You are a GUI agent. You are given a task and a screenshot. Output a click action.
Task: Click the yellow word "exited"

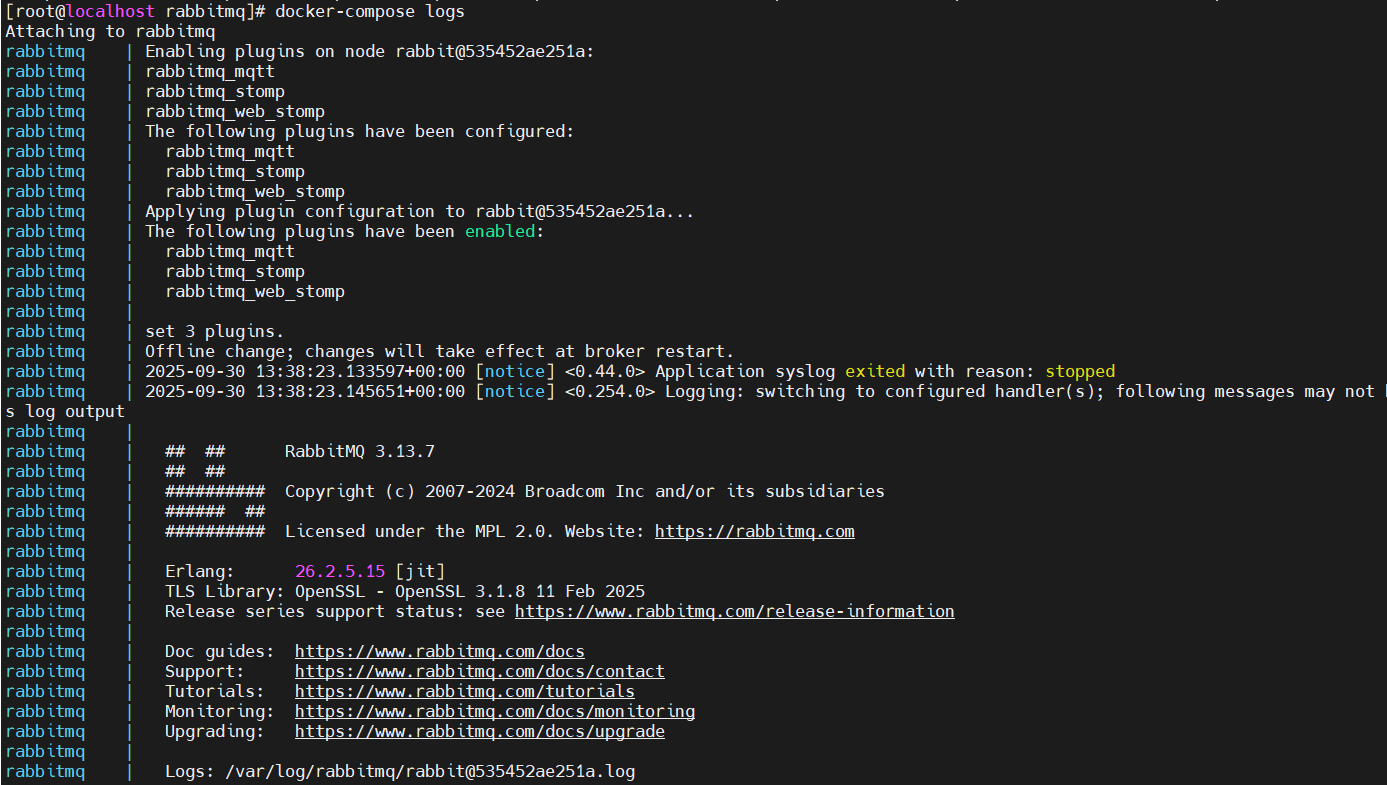(874, 371)
